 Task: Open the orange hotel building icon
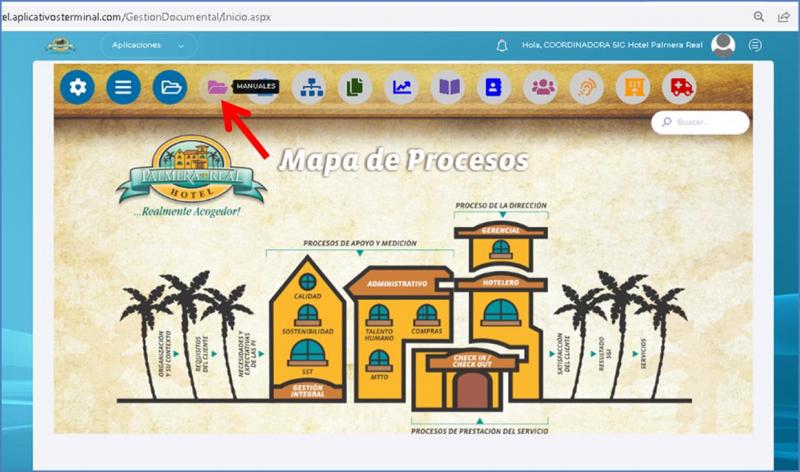633,87
